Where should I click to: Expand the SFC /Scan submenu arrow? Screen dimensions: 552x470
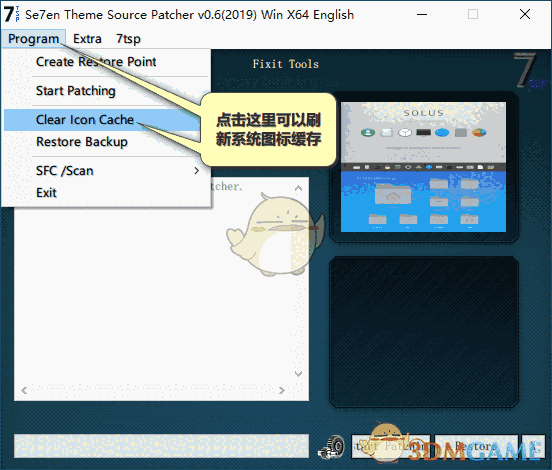click(196, 171)
